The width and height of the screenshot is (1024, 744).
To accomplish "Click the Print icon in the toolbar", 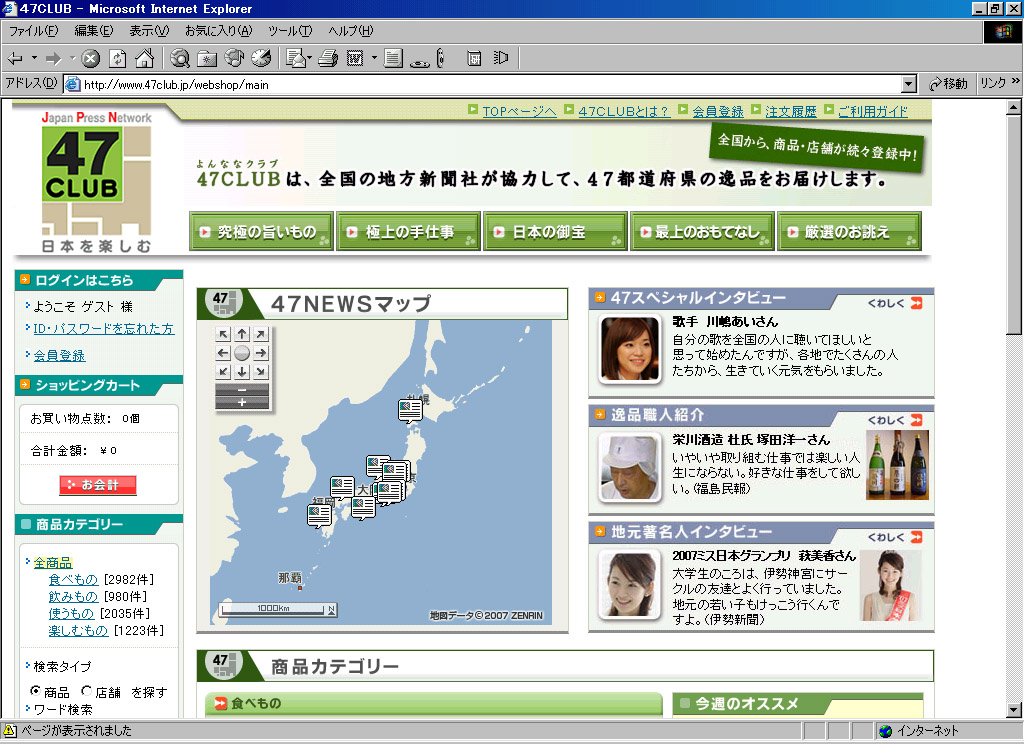I will tap(328, 59).
